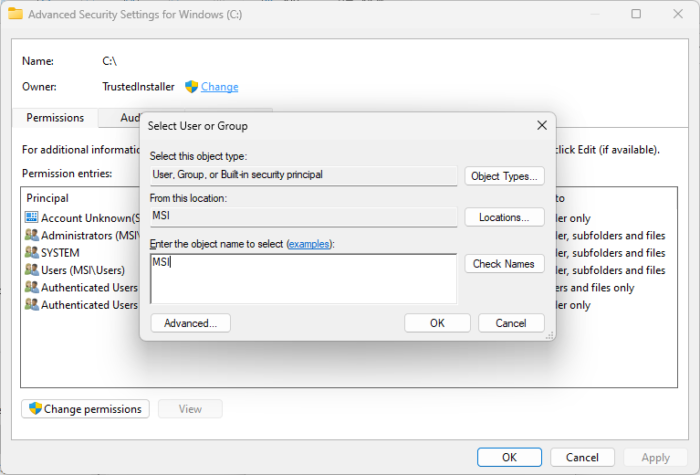Click the Users (MSI\Users) group icon

[31, 270]
